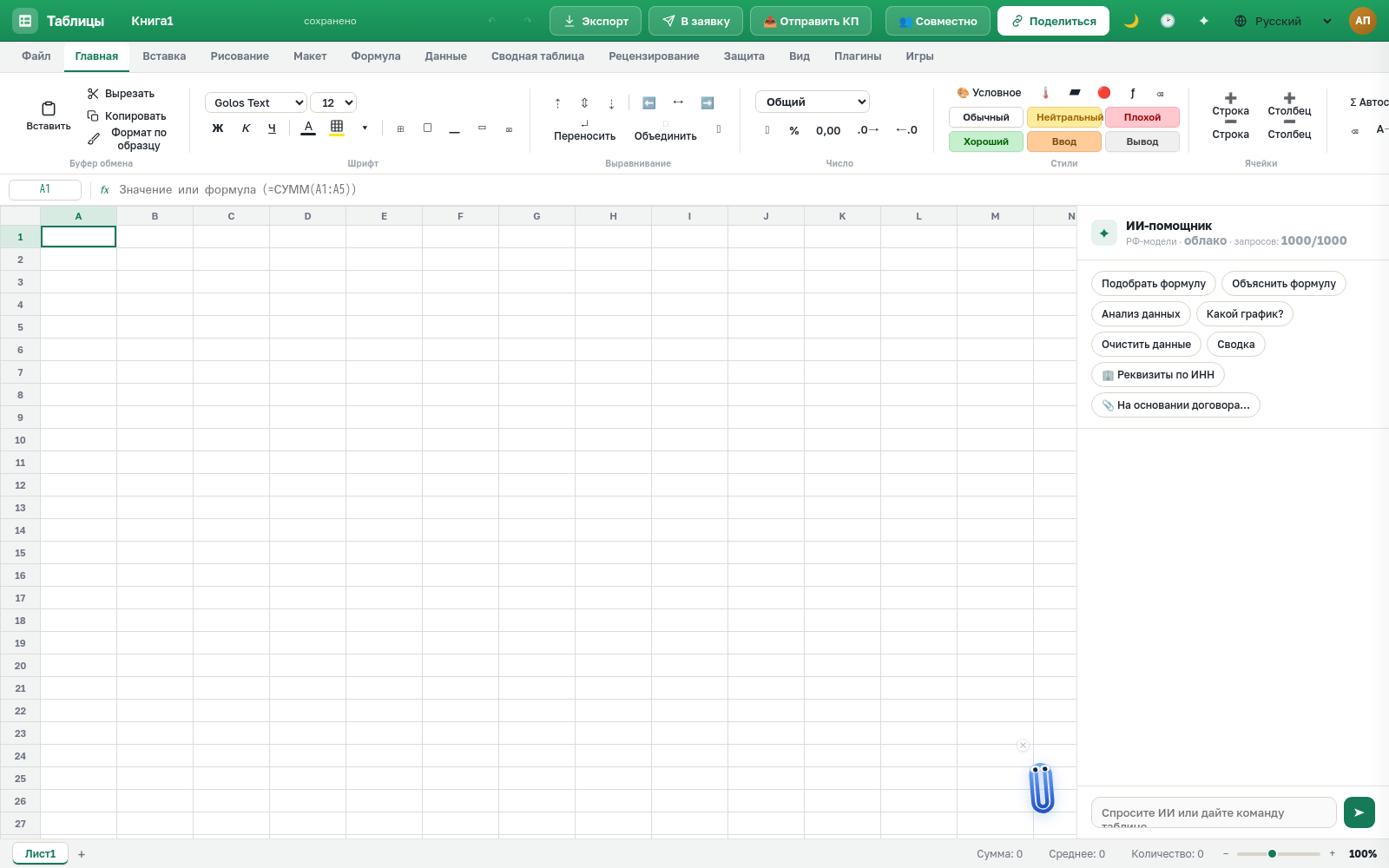This screenshot has height=868, width=1389.
Task: Click the red circle icon in Styles
Action: pyautogui.click(x=1103, y=93)
